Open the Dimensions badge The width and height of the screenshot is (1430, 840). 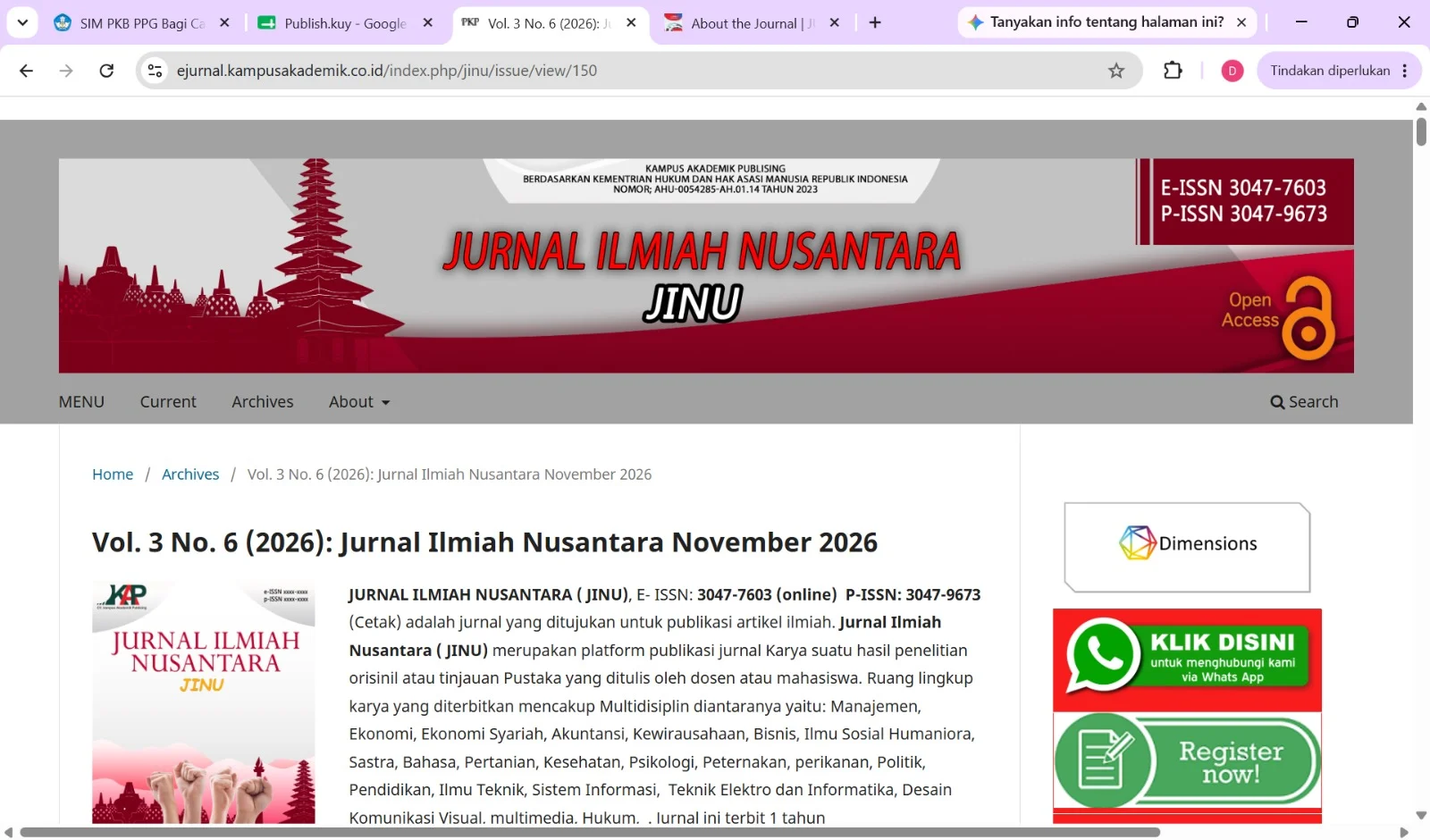point(1187,547)
